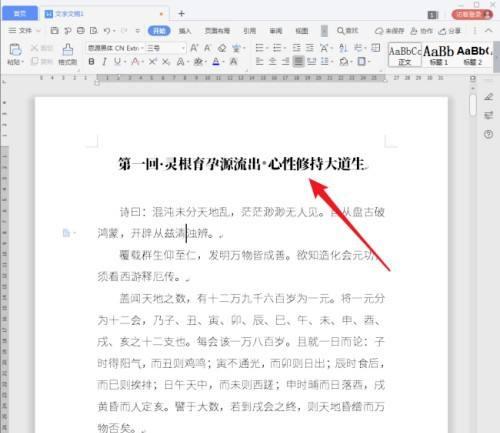Click the help question-mark icon in right sidebar
The image size is (500, 433).
[488, 134]
